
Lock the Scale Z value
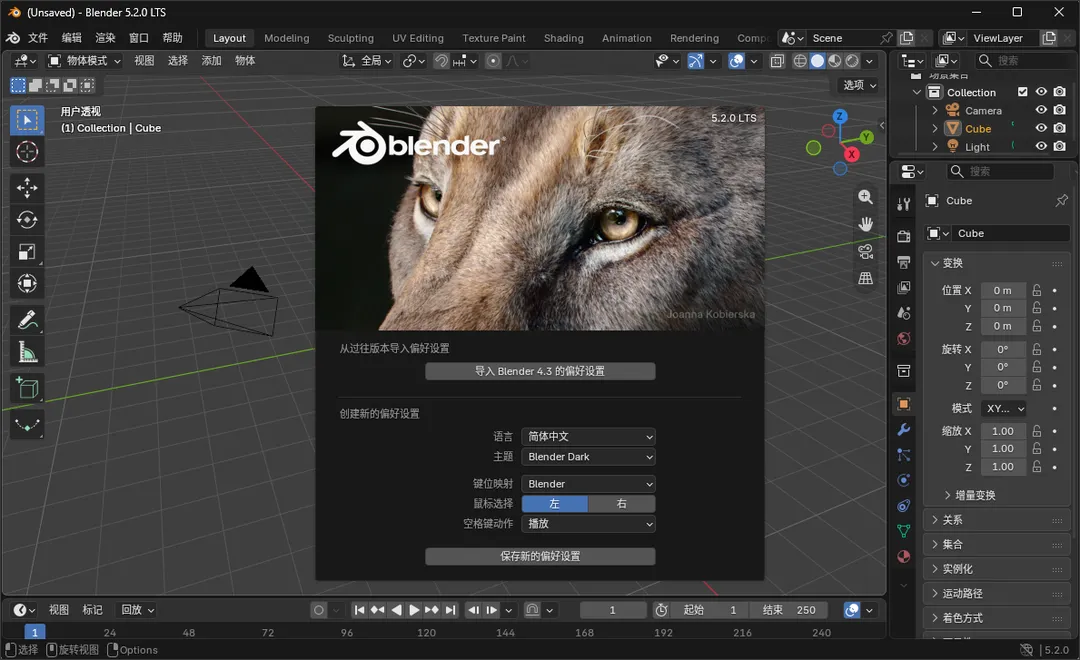[1037, 466]
